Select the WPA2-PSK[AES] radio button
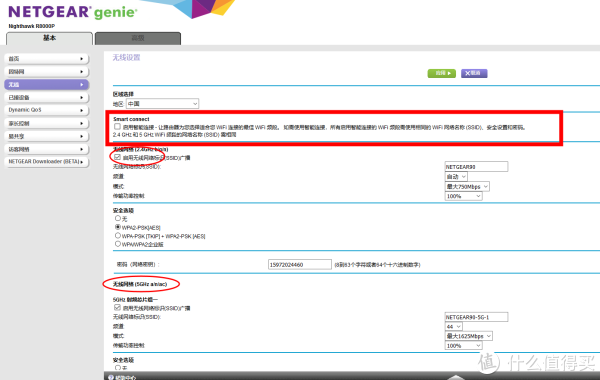 pyautogui.click(x=118, y=227)
